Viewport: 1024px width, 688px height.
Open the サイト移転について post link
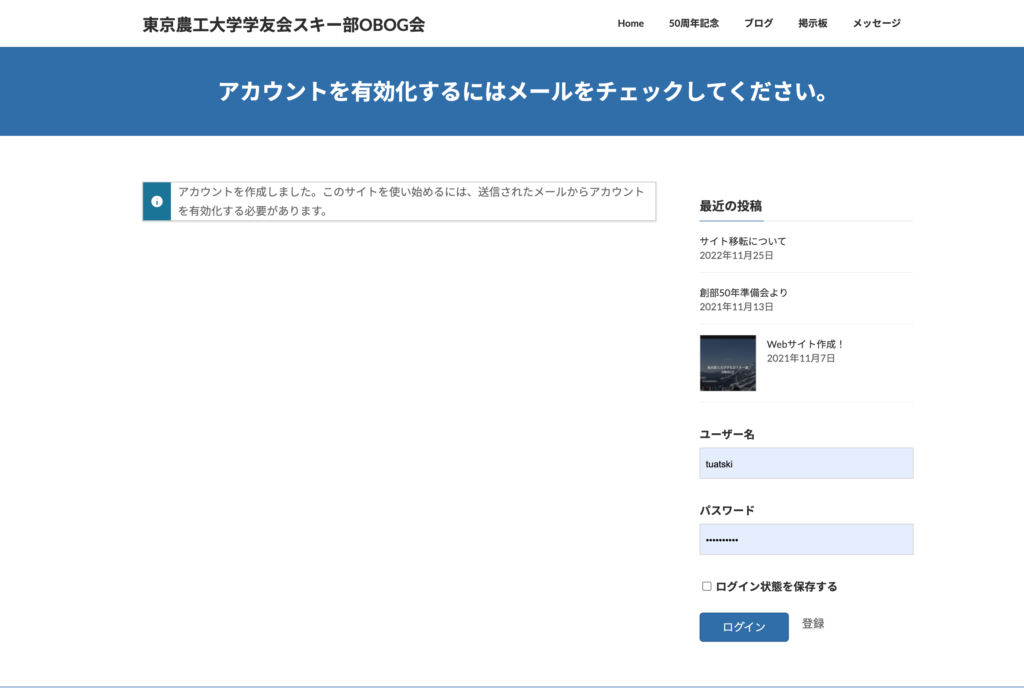(x=743, y=241)
